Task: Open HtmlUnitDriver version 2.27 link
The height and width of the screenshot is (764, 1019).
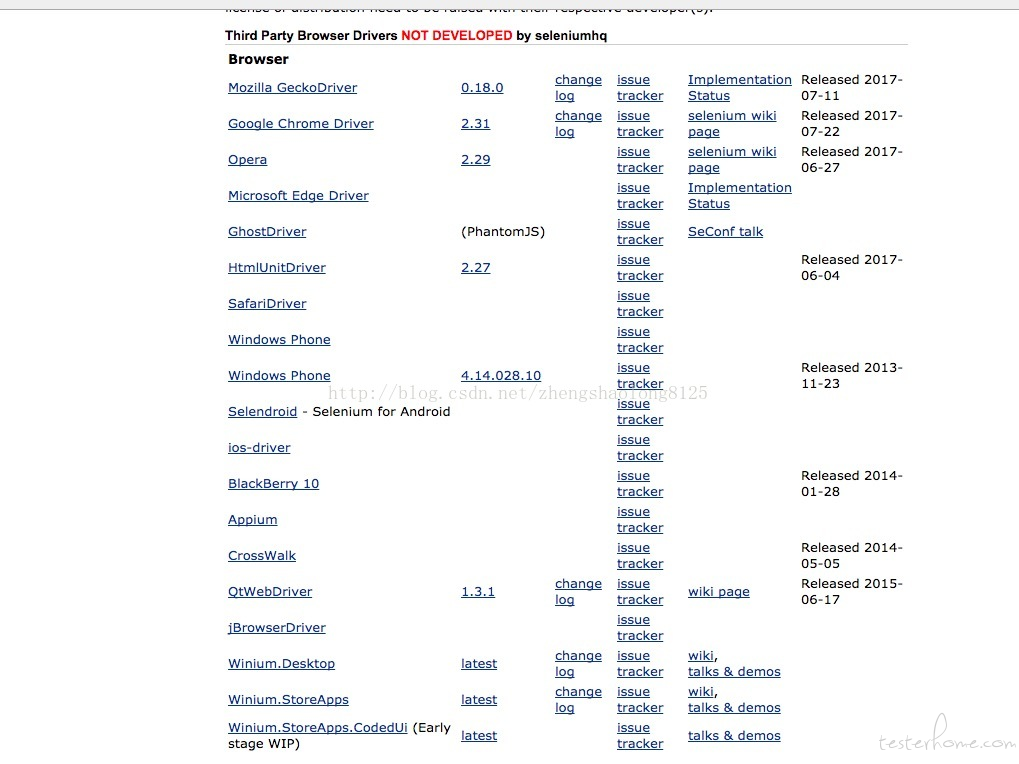Action: (x=476, y=268)
